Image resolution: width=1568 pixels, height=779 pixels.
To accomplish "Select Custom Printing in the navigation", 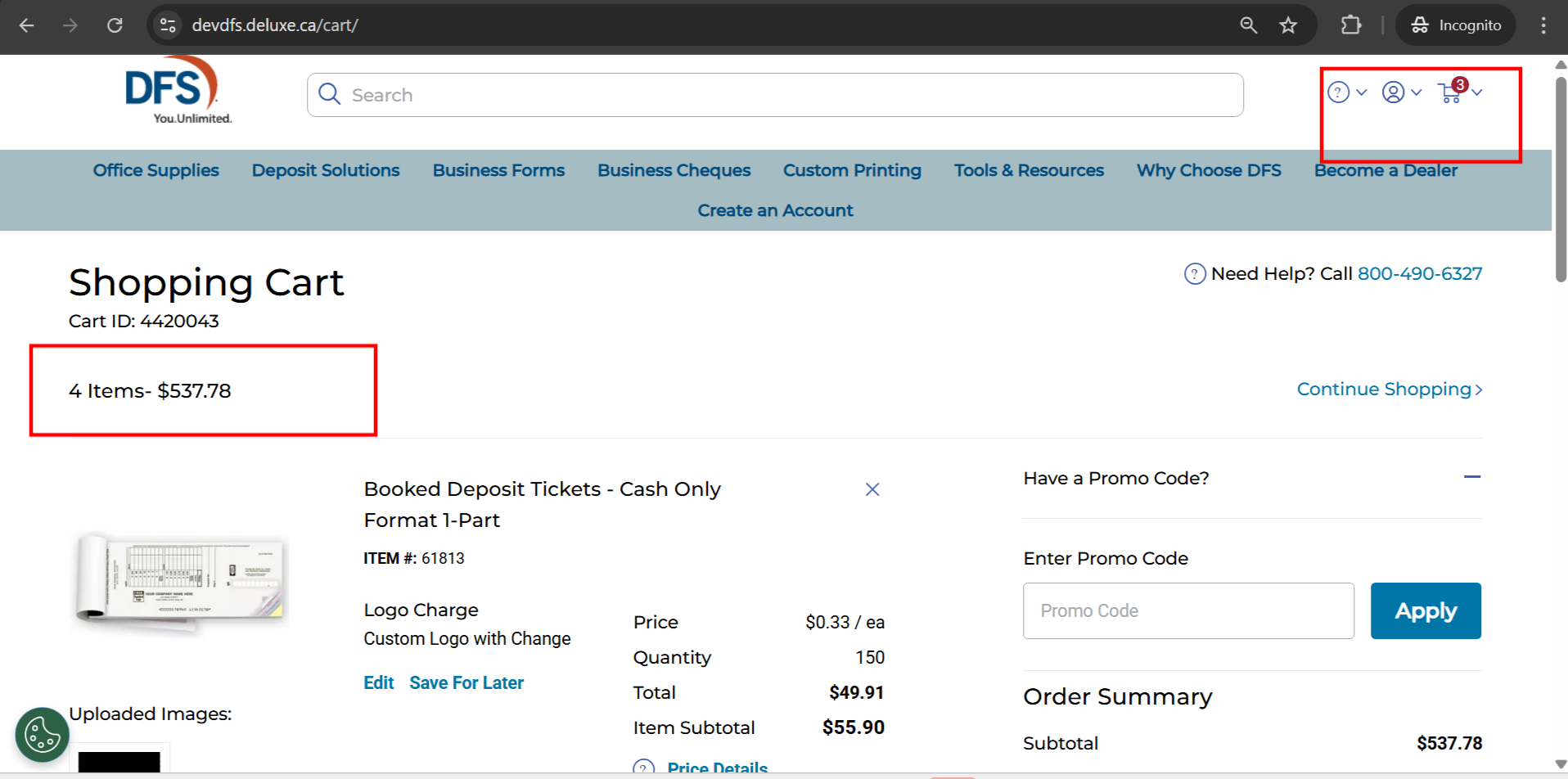I will coord(852,170).
